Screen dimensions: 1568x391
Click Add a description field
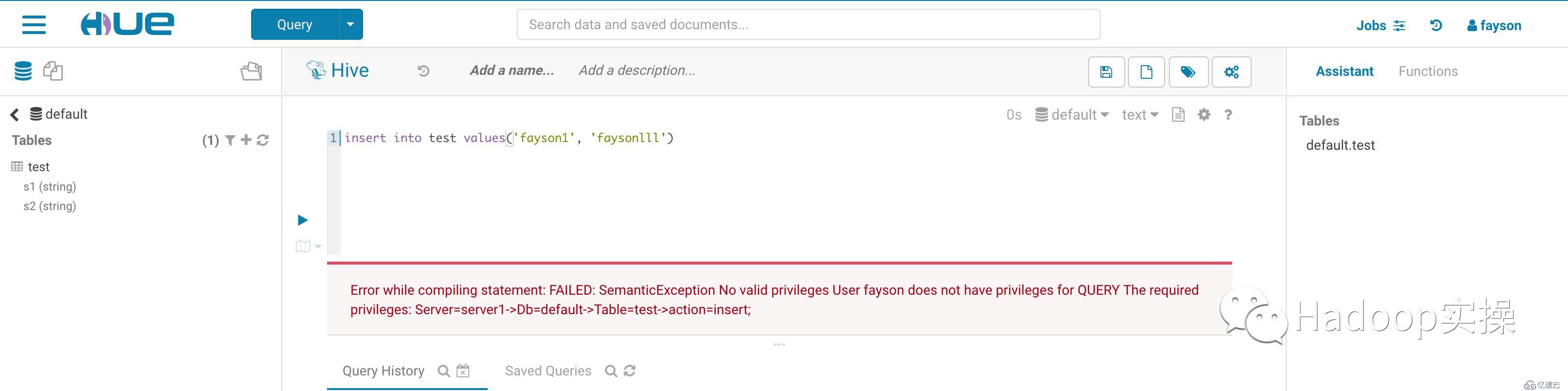(637, 71)
